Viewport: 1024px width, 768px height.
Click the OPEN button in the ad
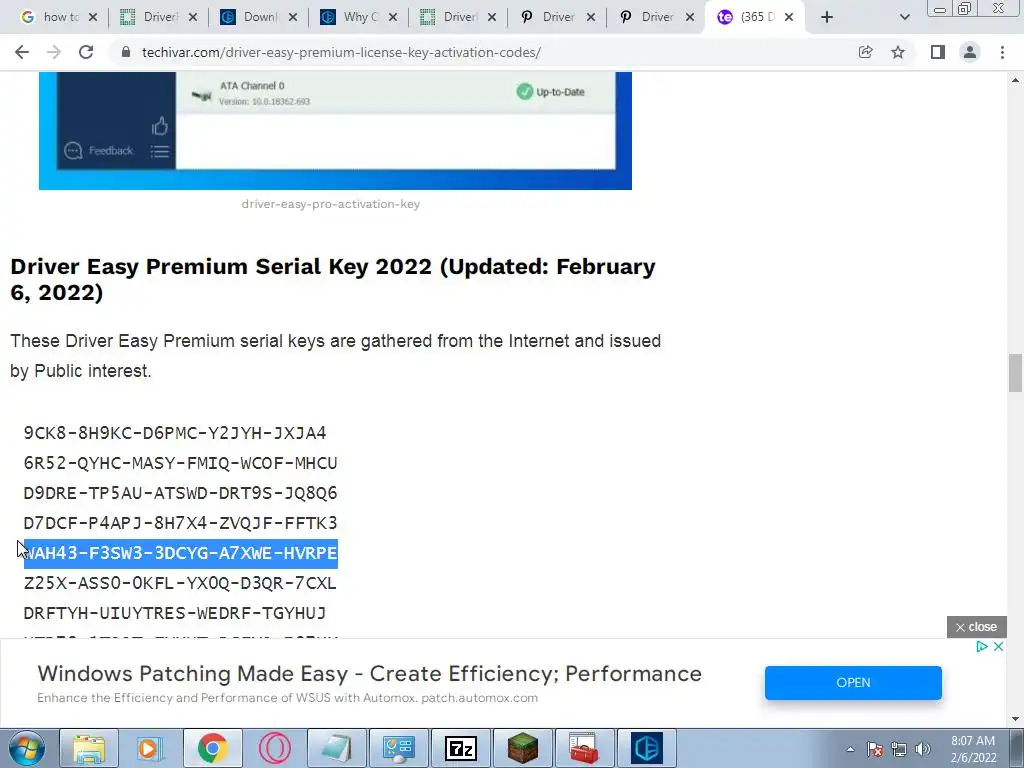[x=853, y=682]
